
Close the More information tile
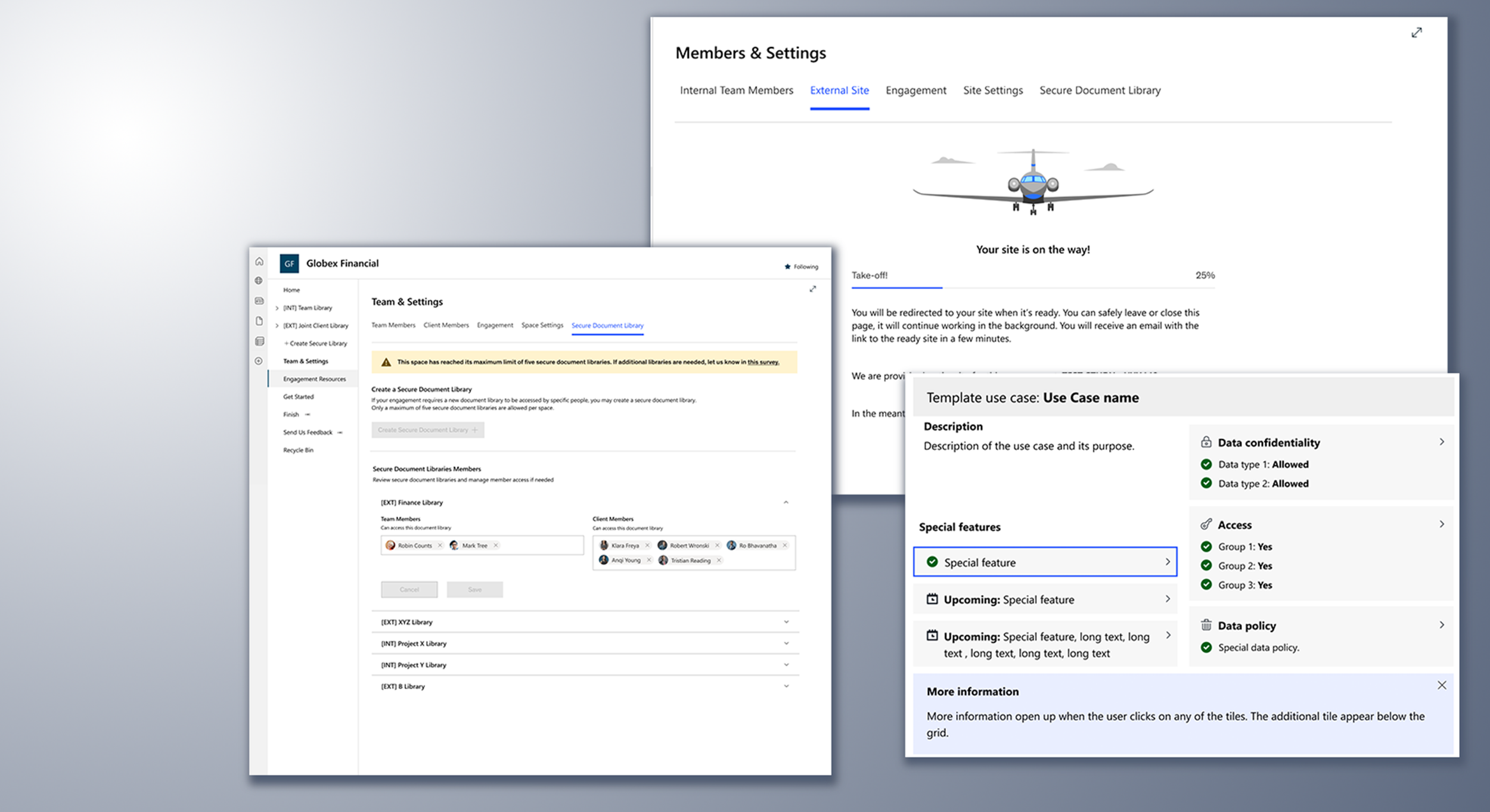1441,685
